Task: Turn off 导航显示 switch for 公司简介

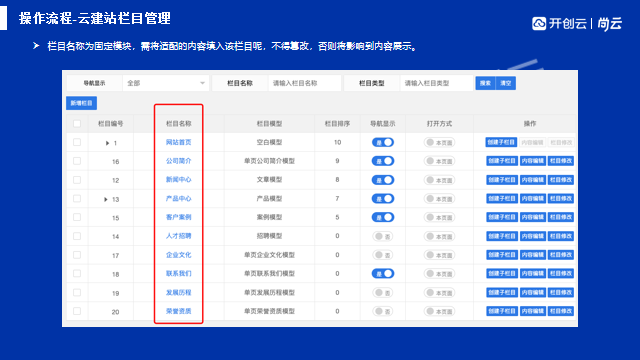Action: [x=383, y=161]
